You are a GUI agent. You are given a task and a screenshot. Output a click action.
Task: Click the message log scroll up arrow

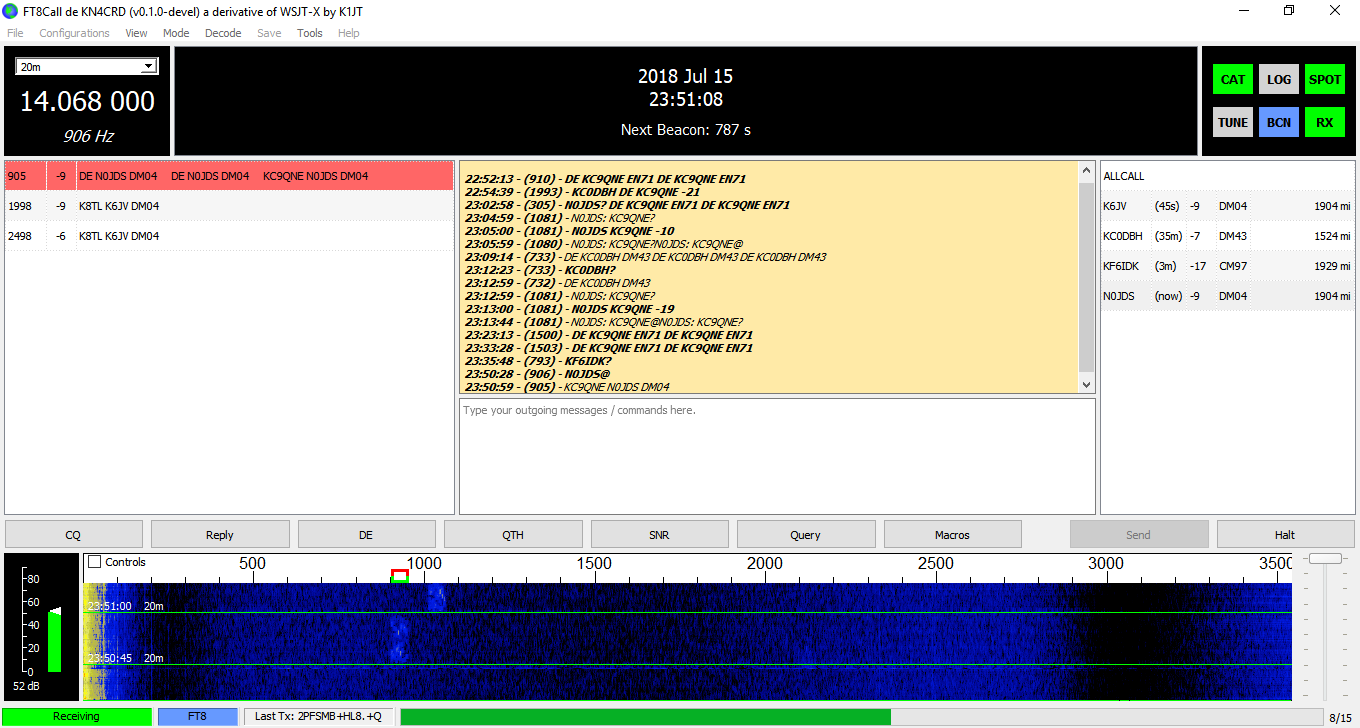coord(1087,171)
